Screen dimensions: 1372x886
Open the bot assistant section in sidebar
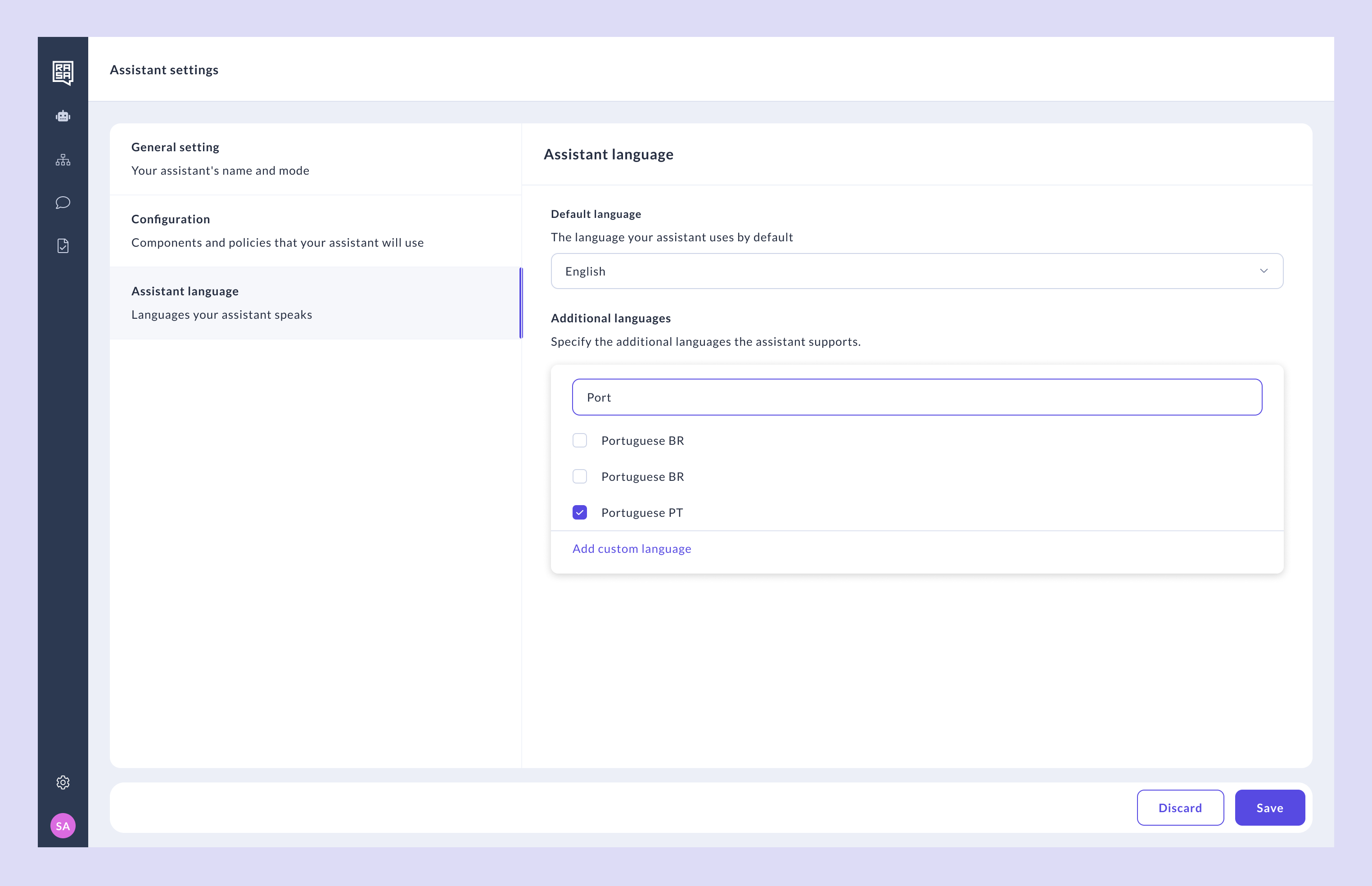coord(63,116)
